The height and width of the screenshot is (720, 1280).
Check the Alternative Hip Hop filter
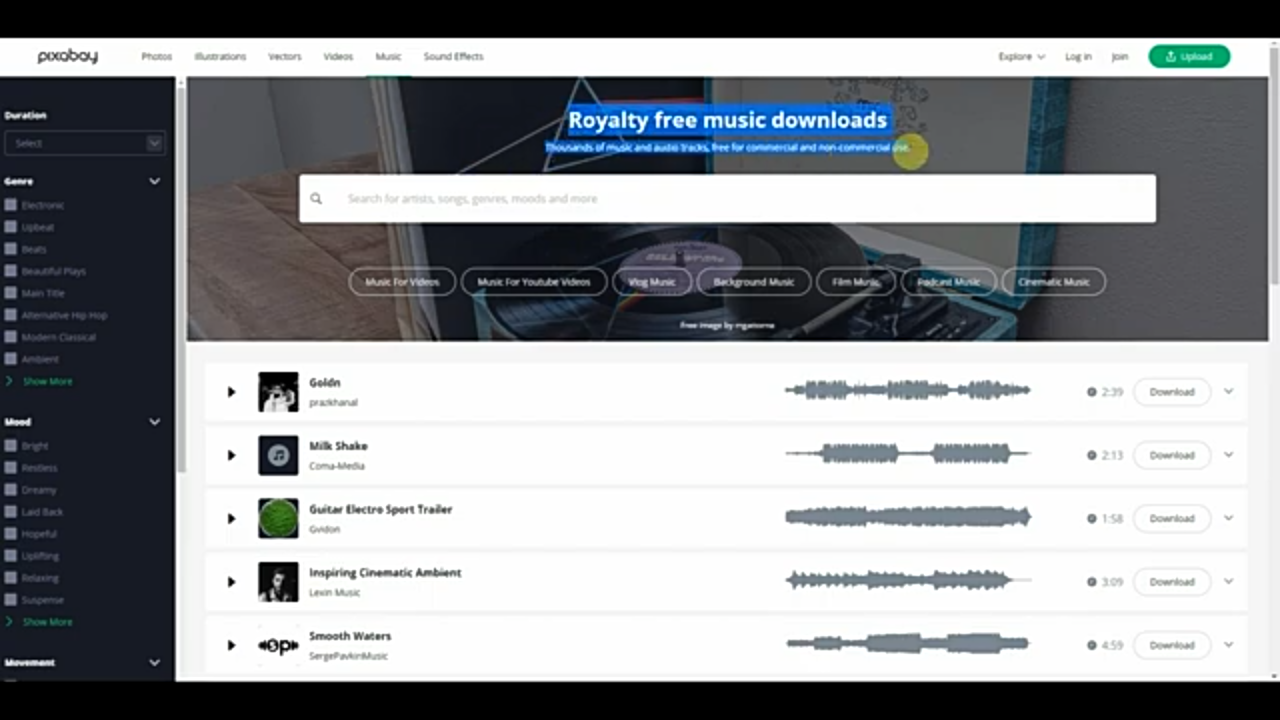coord(11,315)
